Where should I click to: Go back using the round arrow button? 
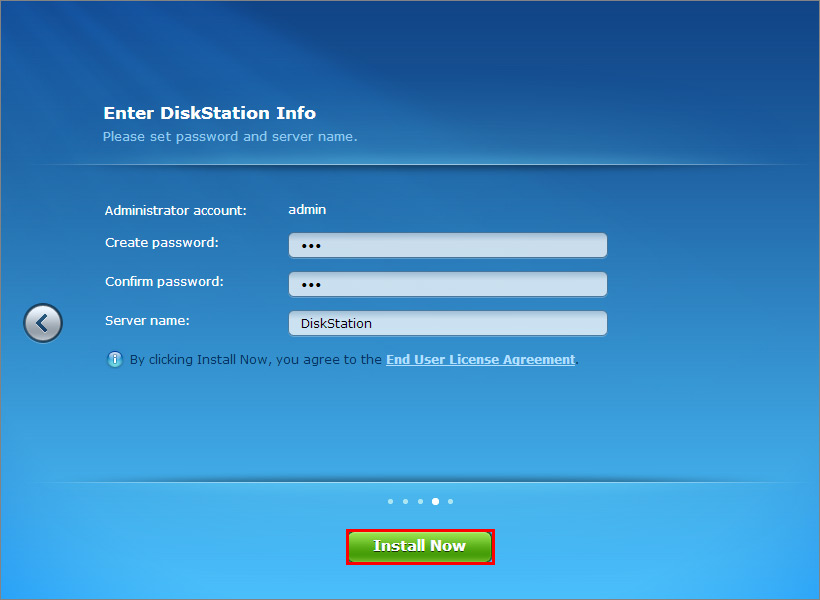tap(43, 323)
